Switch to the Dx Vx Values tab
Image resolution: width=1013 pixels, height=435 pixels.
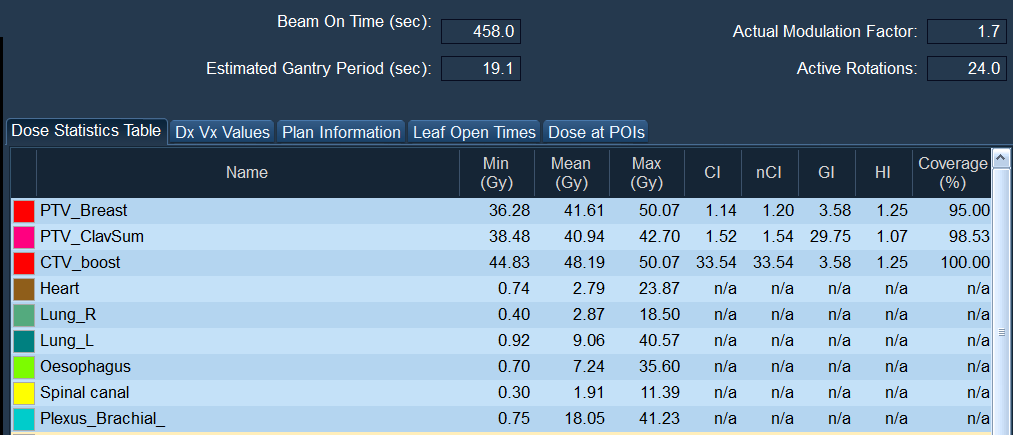(x=222, y=132)
